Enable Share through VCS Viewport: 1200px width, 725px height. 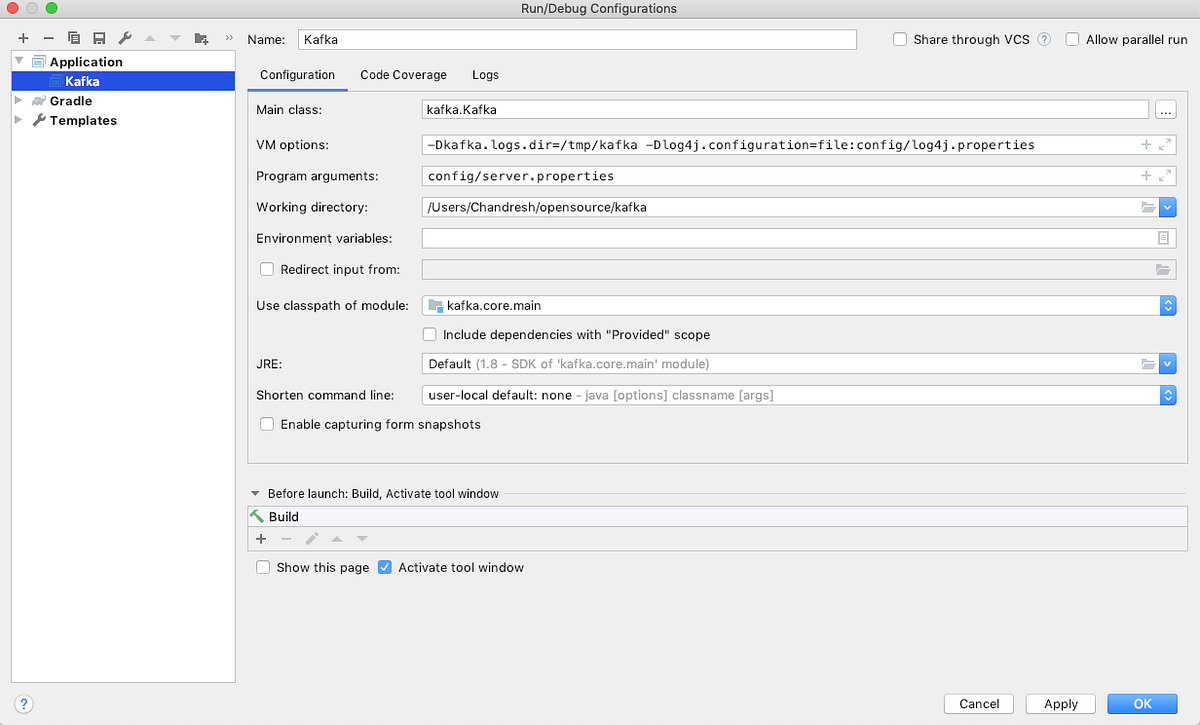point(899,39)
